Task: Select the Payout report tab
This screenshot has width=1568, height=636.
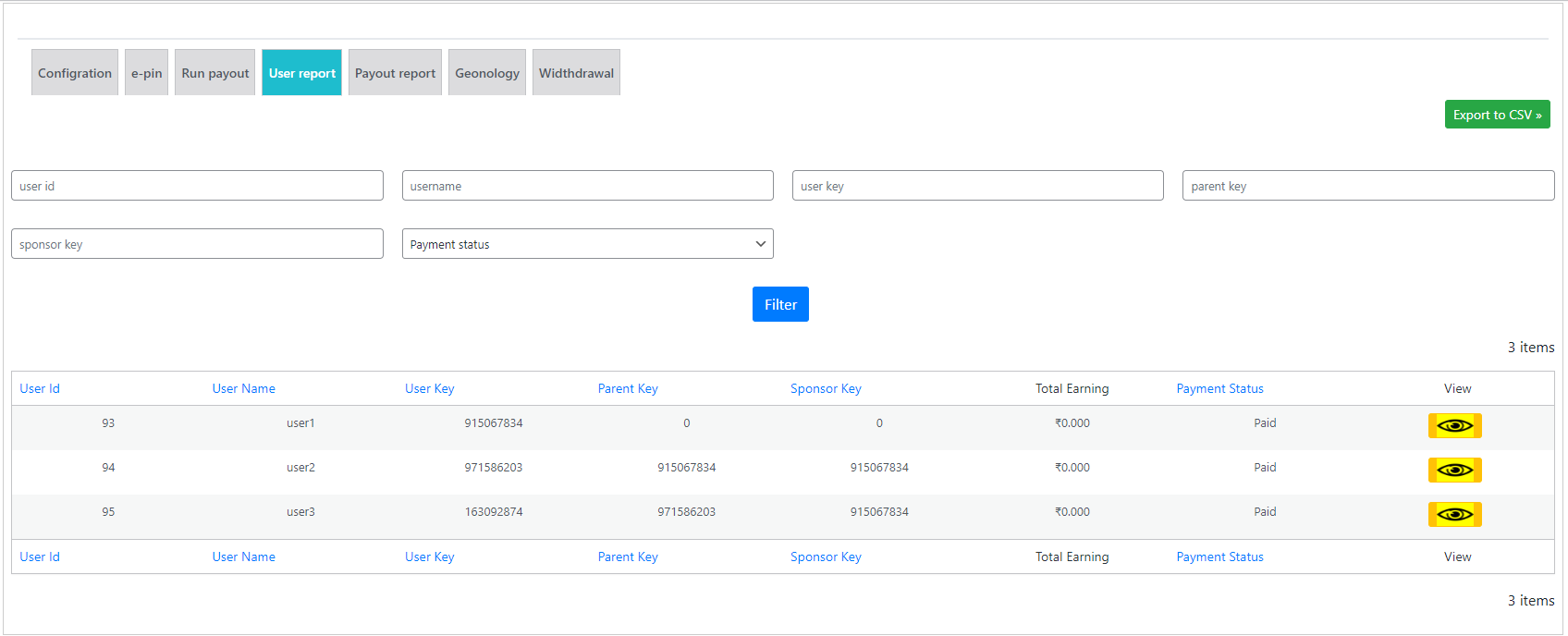Action: pos(395,73)
